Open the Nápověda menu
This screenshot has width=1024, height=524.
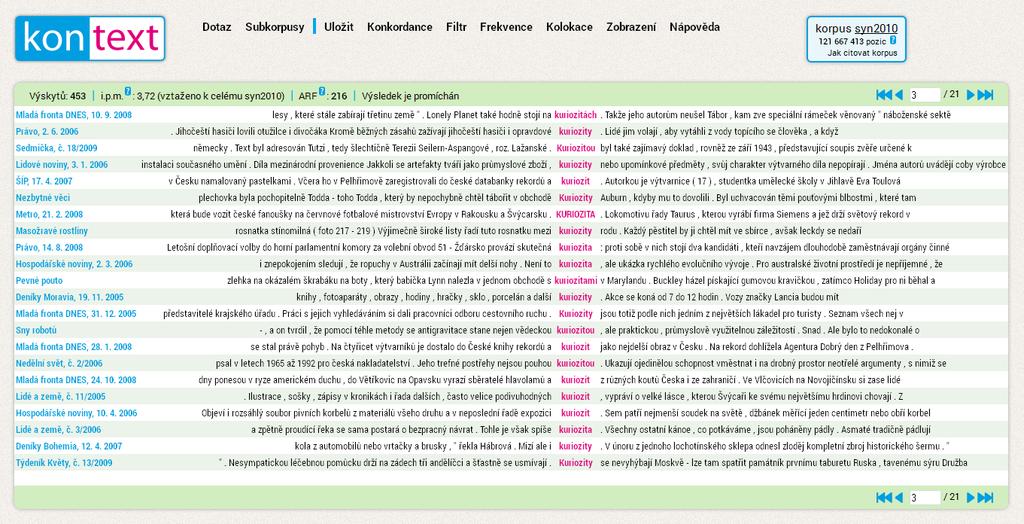[695, 27]
